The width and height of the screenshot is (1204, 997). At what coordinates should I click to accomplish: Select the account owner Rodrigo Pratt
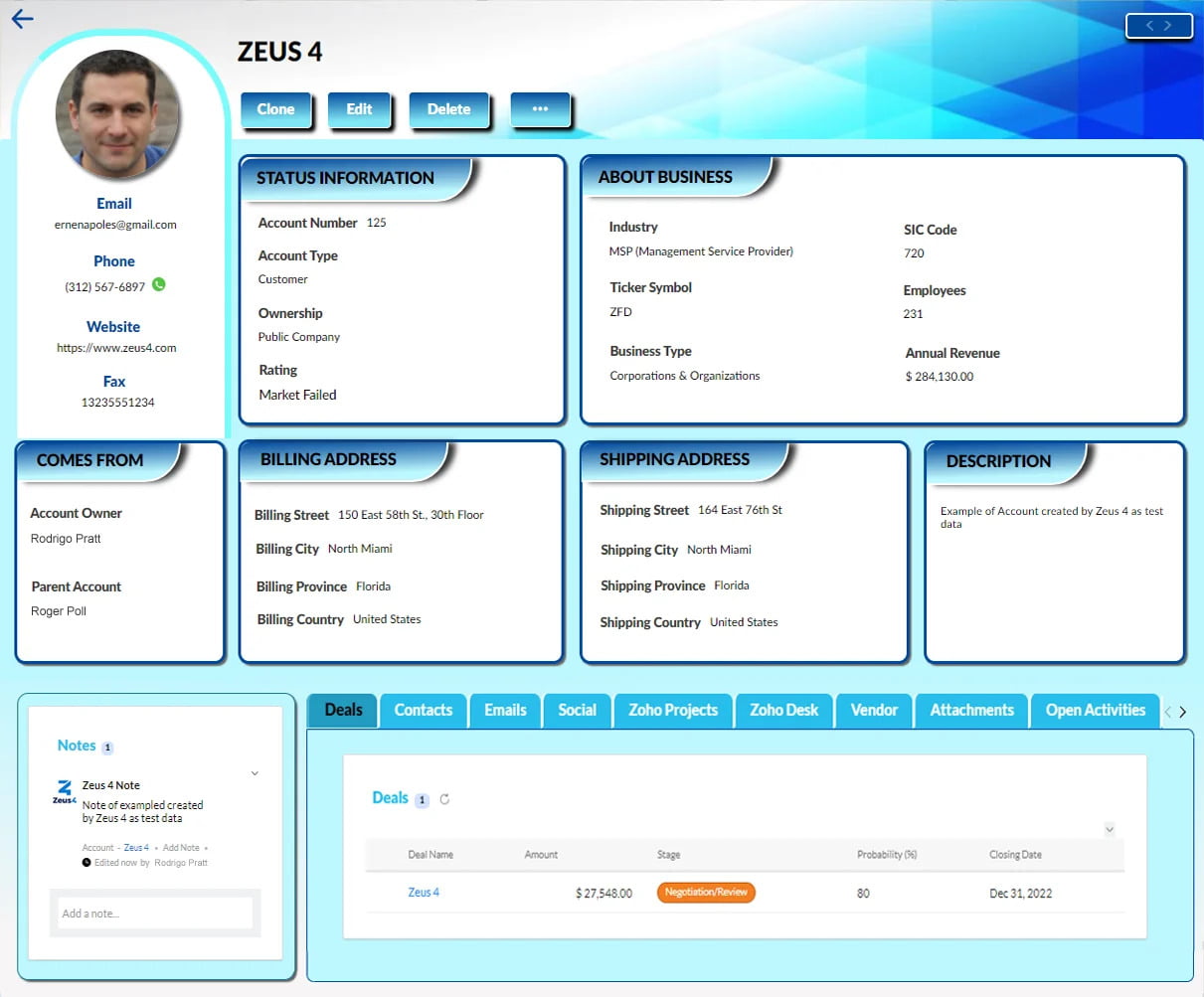click(x=66, y=539)
